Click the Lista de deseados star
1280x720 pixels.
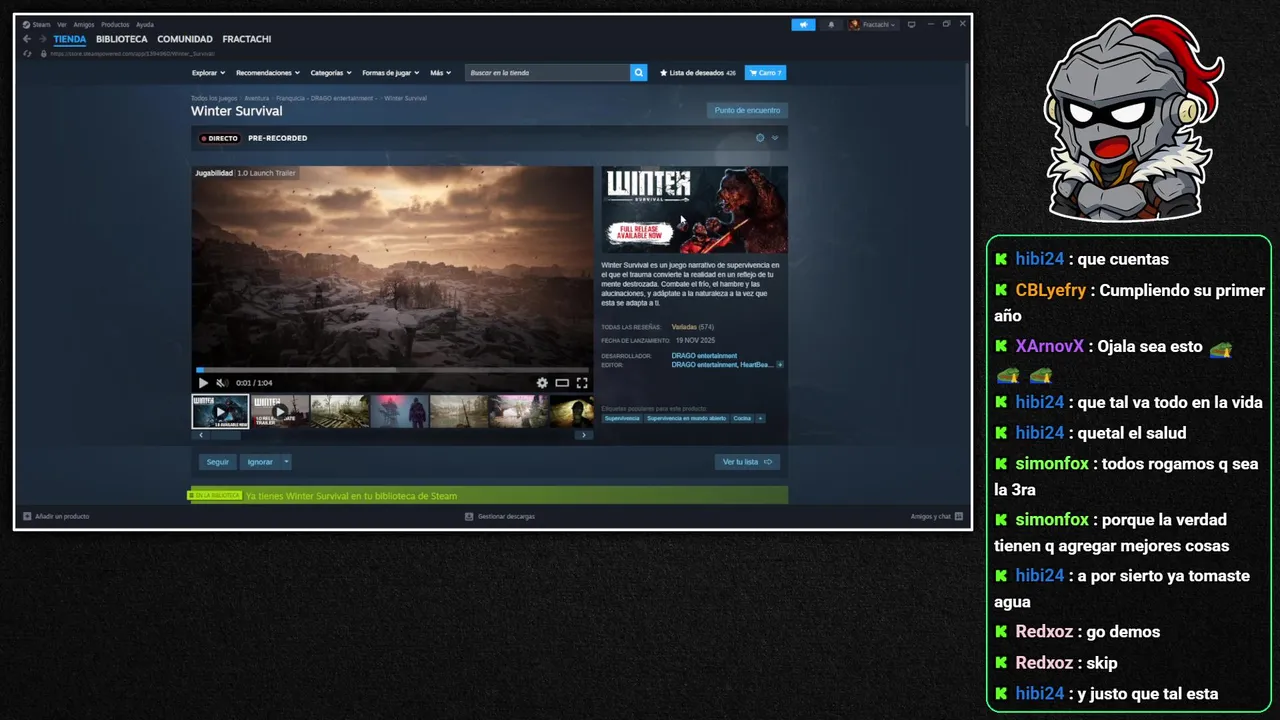coord(663,73)
